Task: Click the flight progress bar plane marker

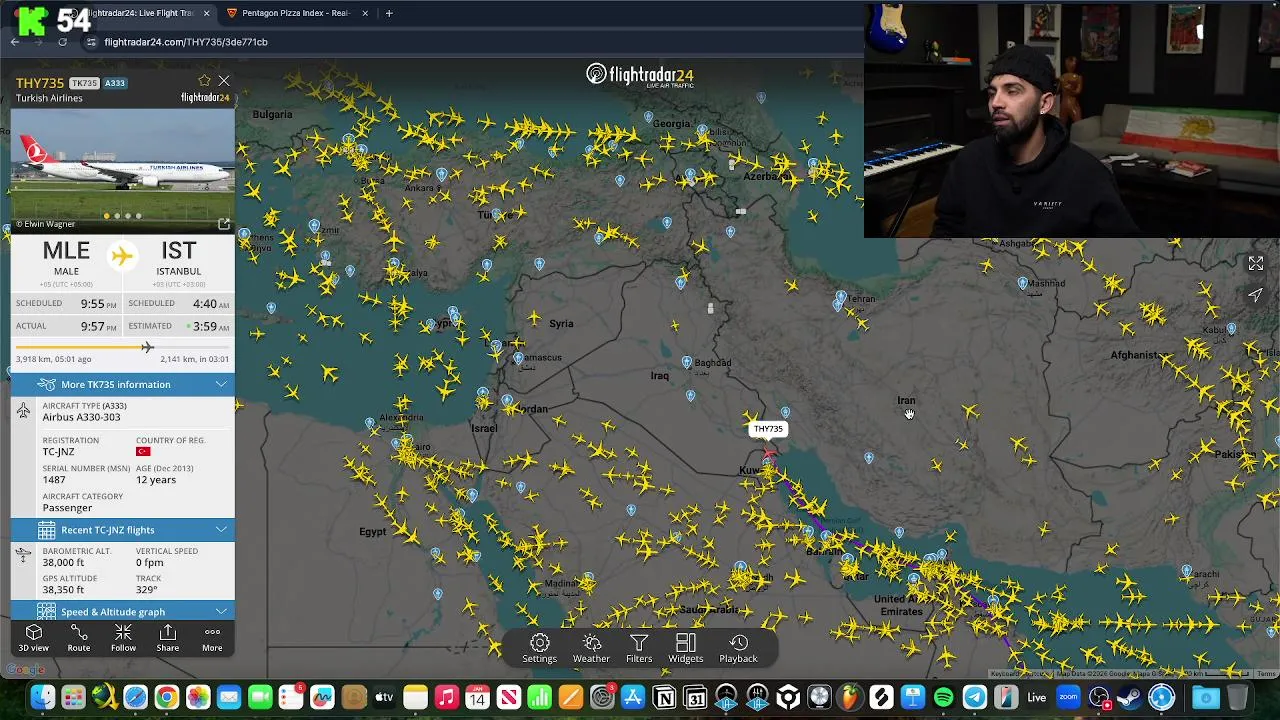Action: 147,347
